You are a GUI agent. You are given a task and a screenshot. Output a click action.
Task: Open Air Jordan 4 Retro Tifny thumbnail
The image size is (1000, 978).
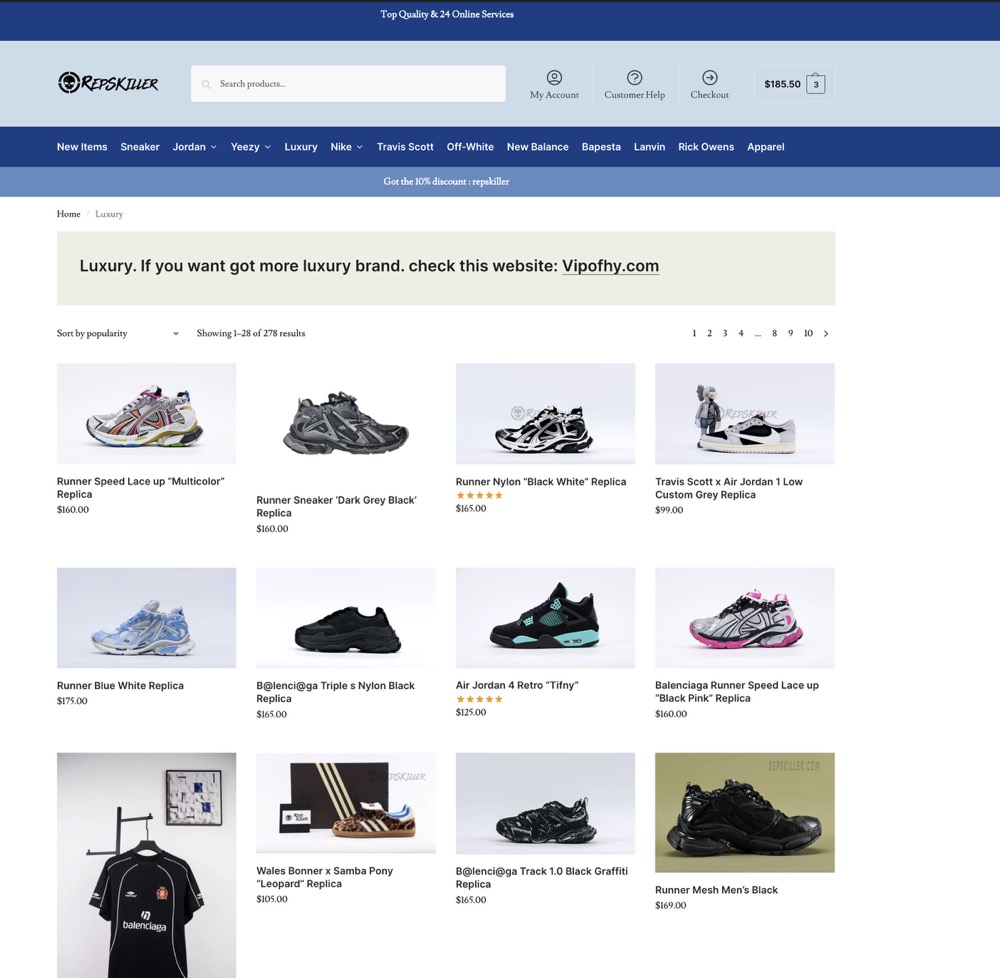pyautogui.click(x=545, y=618)
